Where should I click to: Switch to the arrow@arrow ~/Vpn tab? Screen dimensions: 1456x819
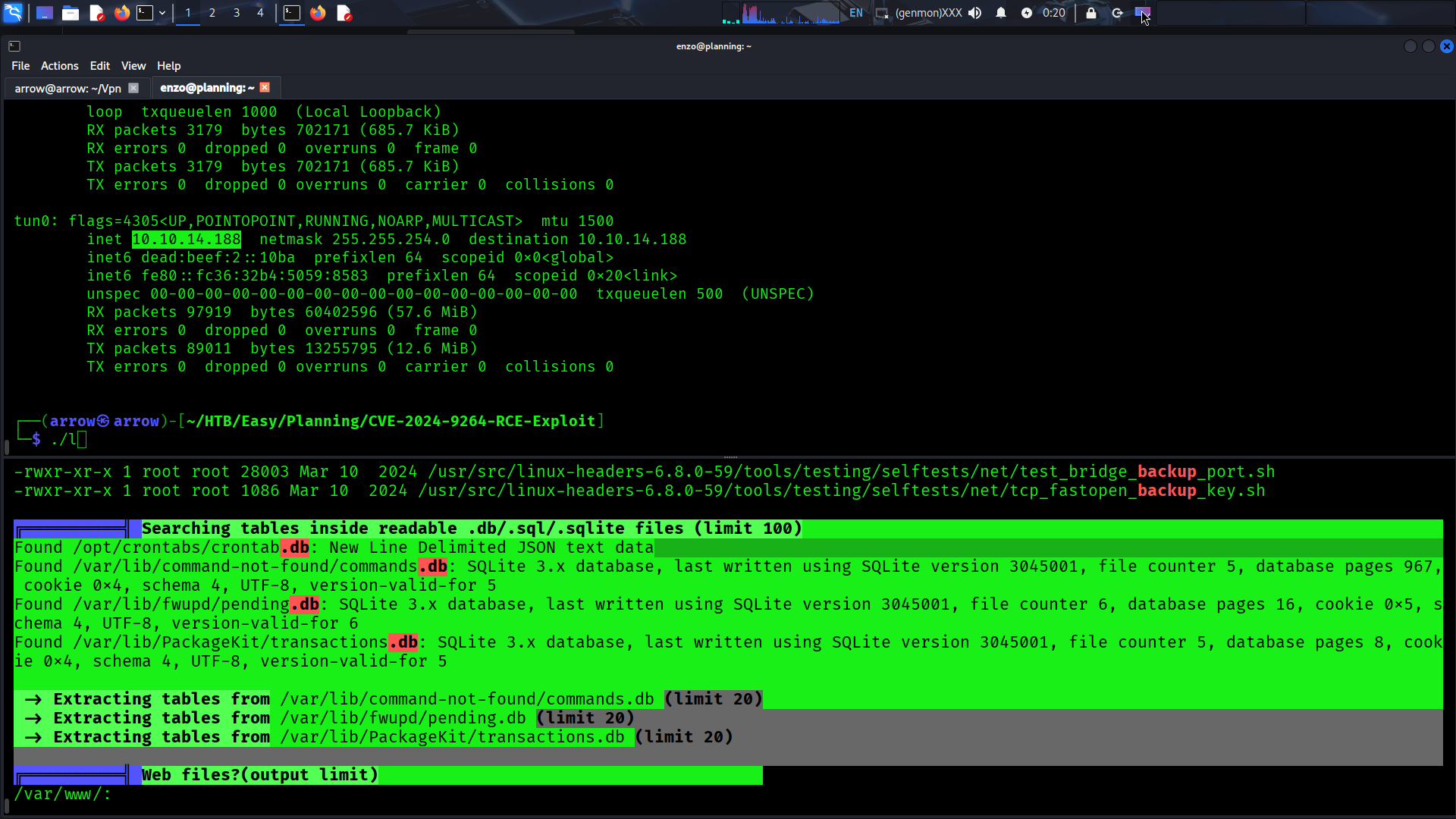67,88
